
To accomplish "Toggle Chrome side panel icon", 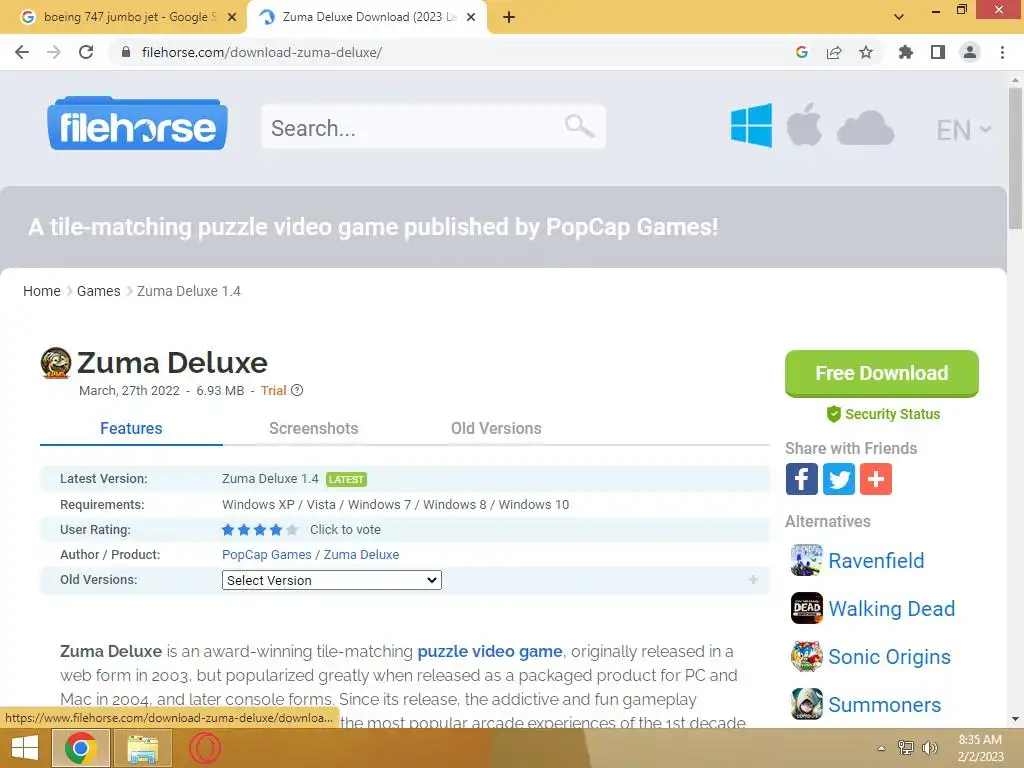I will coord(938,52).
